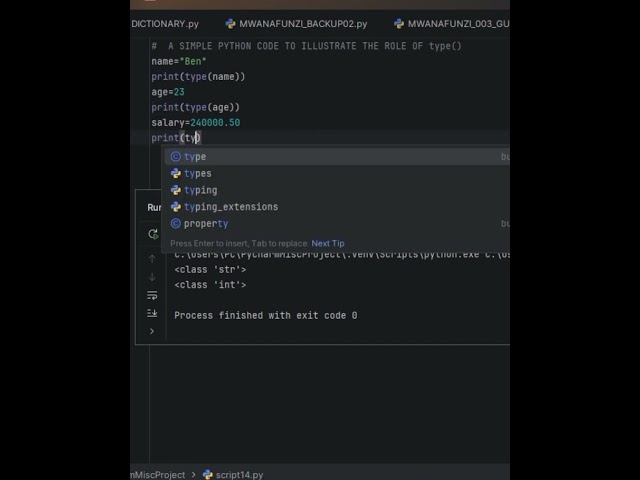640x480 pixels.
Task: Click the Run panel label
Action: (x=154, y=208)
